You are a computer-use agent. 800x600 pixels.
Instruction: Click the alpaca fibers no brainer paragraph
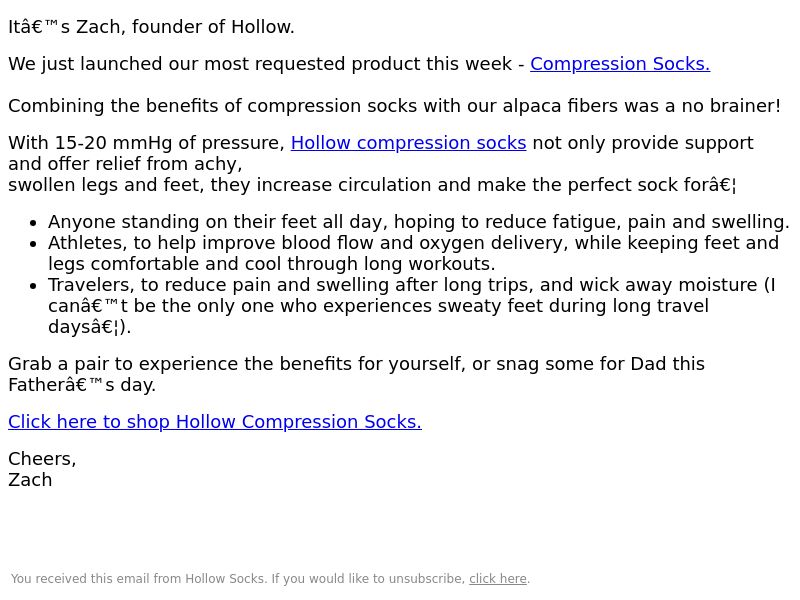[x=394, y=106]
